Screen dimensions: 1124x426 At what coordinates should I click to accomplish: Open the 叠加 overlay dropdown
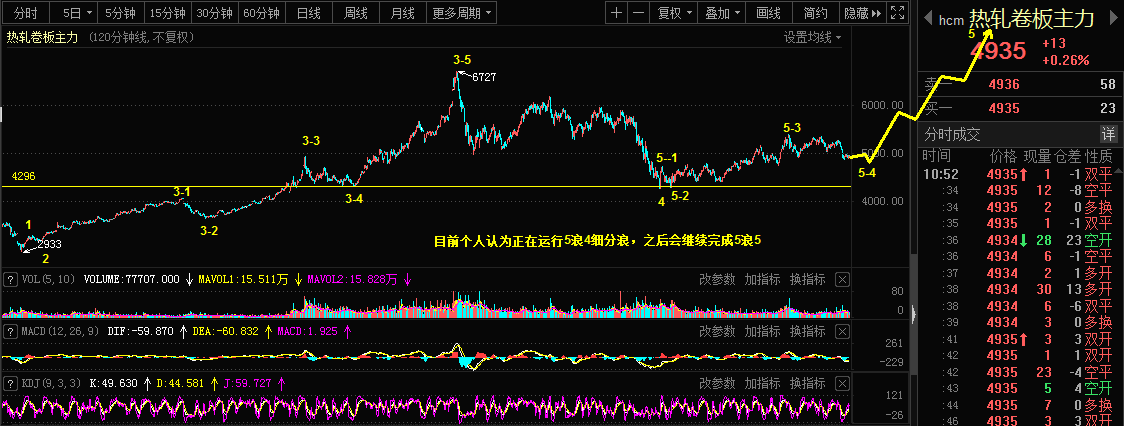click(x=722, y=13)
